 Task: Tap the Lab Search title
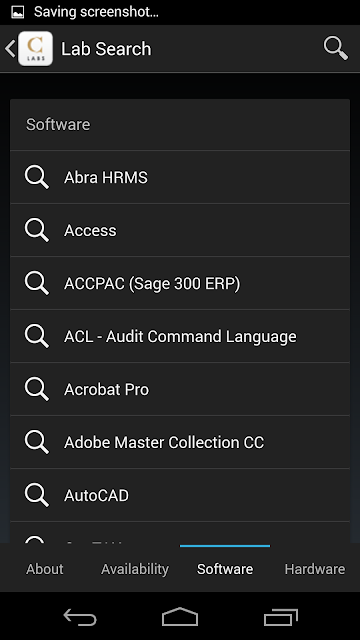[x=106, y=49]
